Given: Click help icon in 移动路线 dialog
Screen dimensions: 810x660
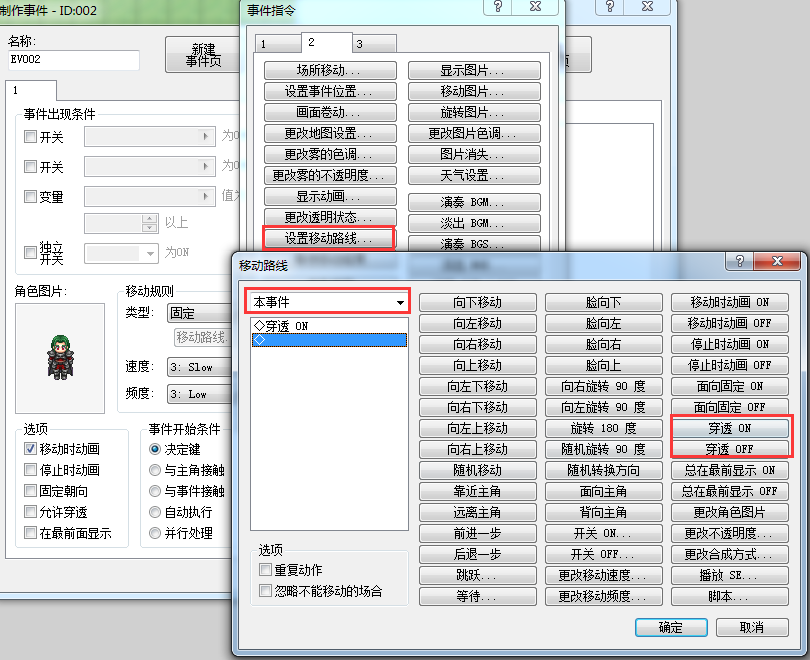Looking at the screenshot, I should click(x=739, y=261).
